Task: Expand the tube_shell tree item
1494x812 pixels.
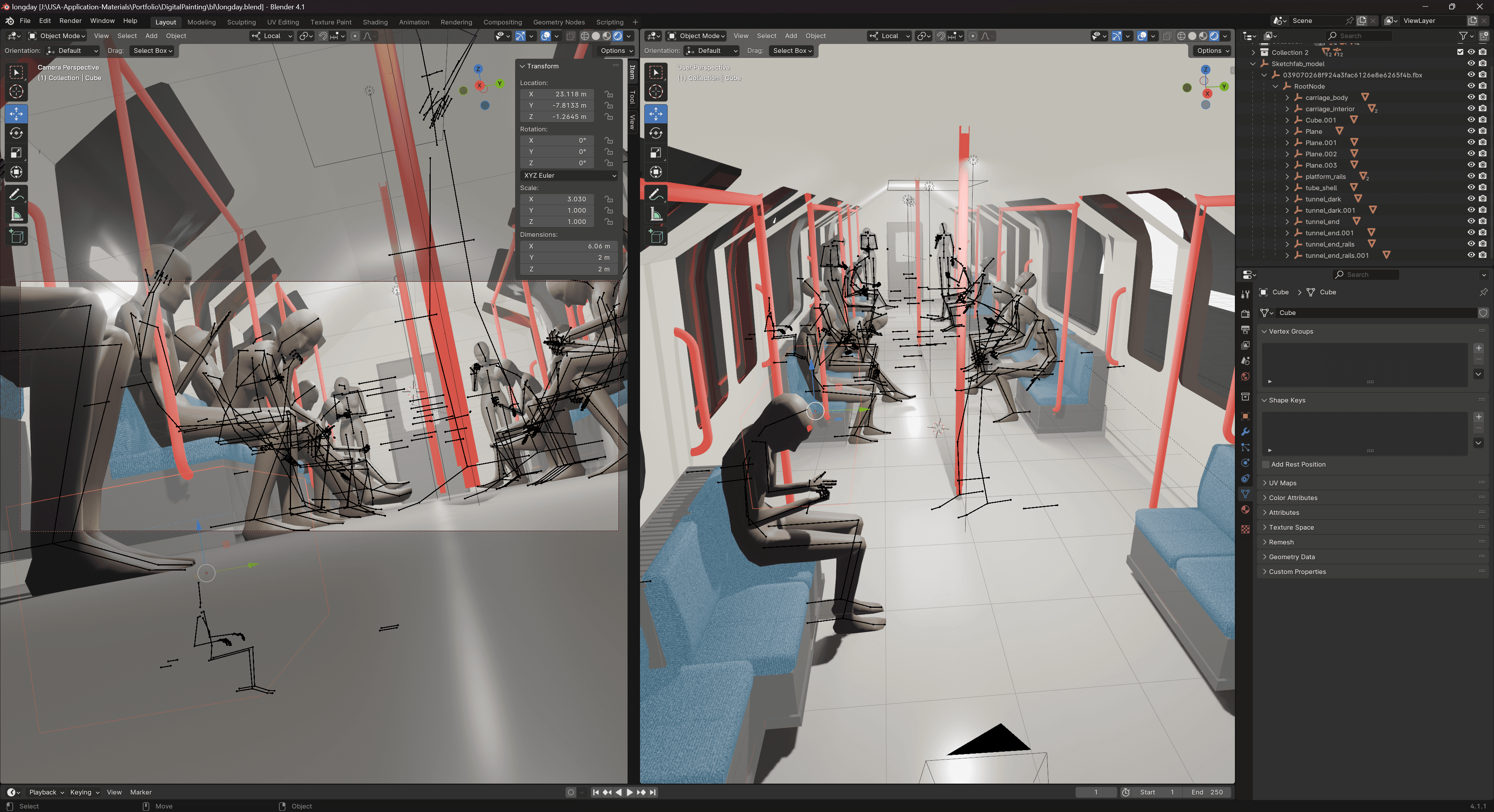Action: click(1287, 188)
